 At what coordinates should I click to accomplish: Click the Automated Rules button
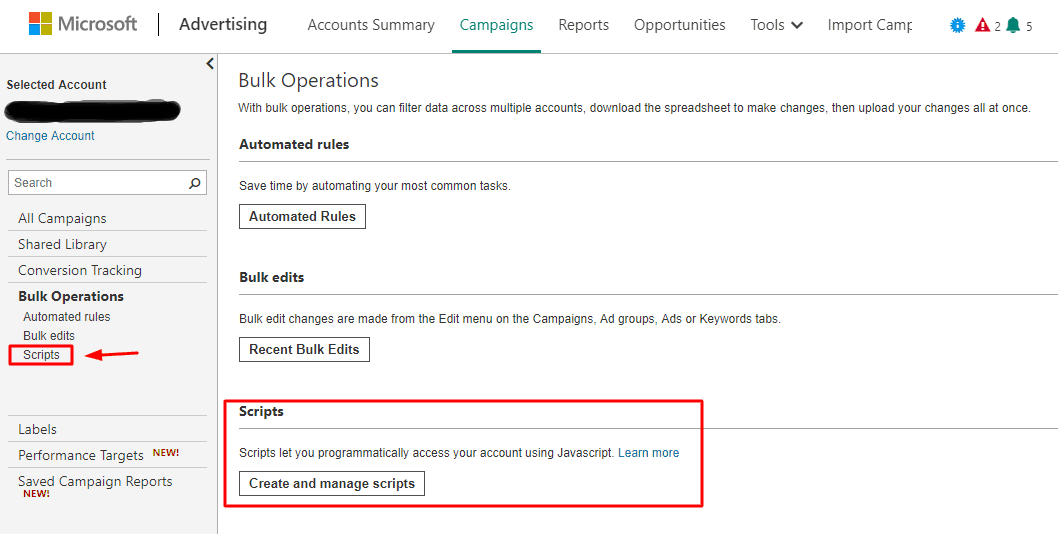[302, 217]
